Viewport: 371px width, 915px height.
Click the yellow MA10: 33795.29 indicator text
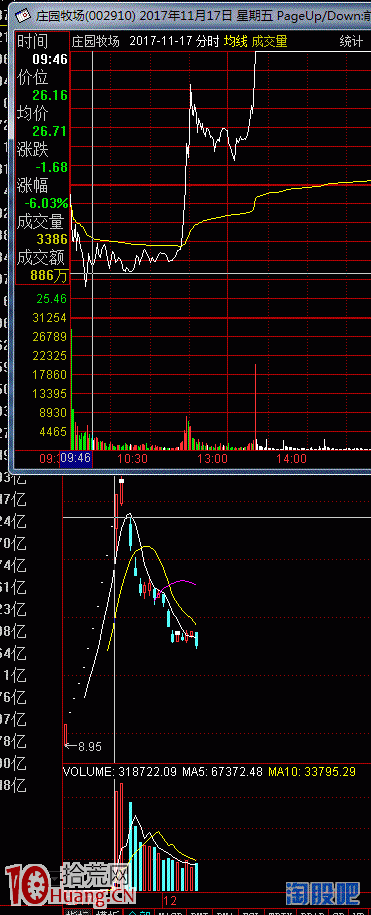[312, 771]
